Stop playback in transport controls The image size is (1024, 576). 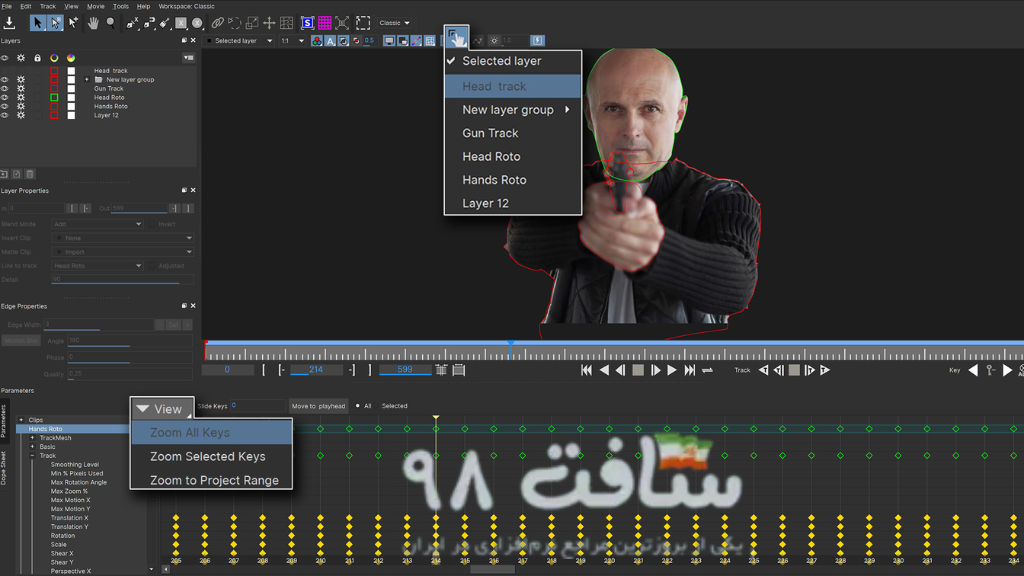[638, 370]
